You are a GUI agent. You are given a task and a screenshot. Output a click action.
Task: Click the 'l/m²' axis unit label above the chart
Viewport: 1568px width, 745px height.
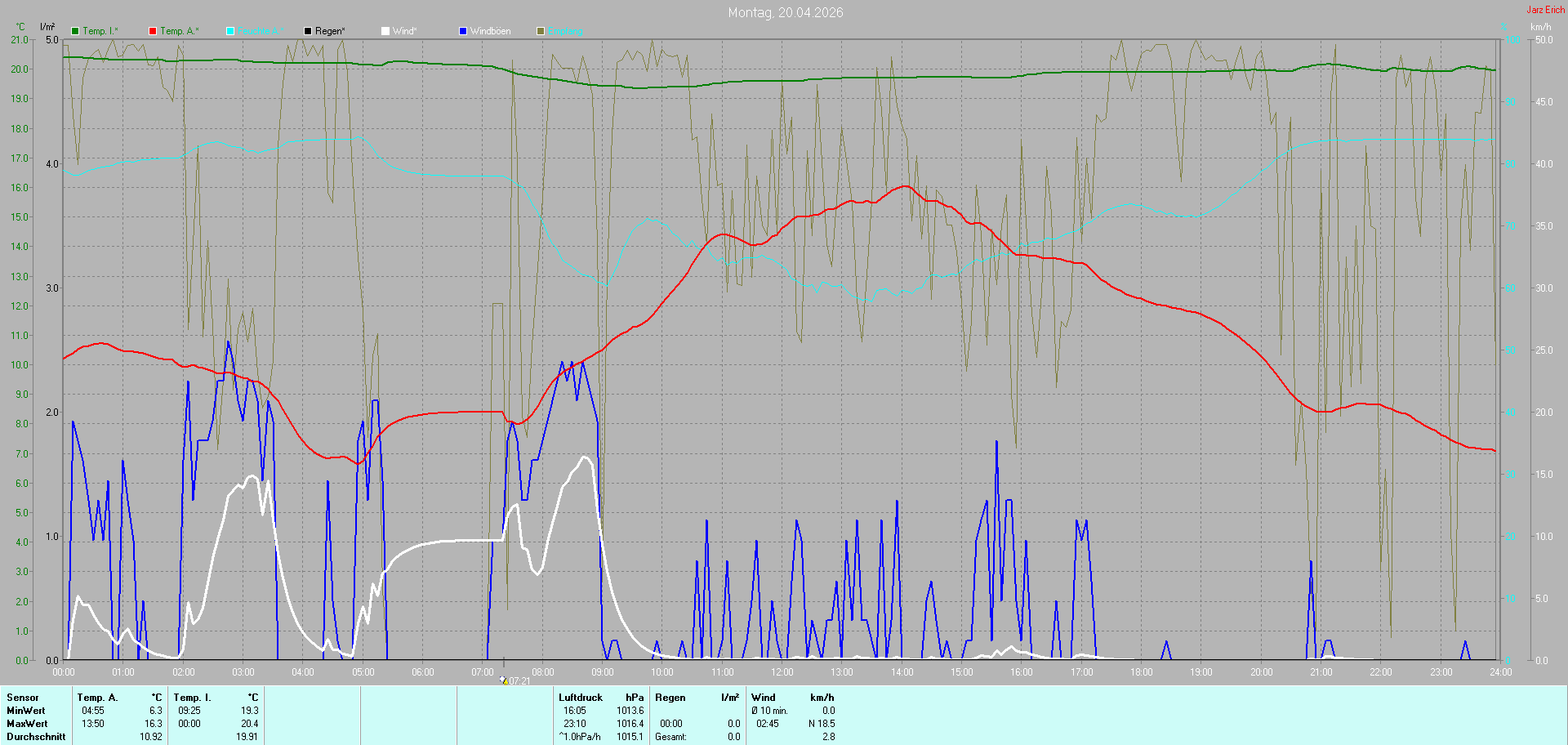coord(47,27)
